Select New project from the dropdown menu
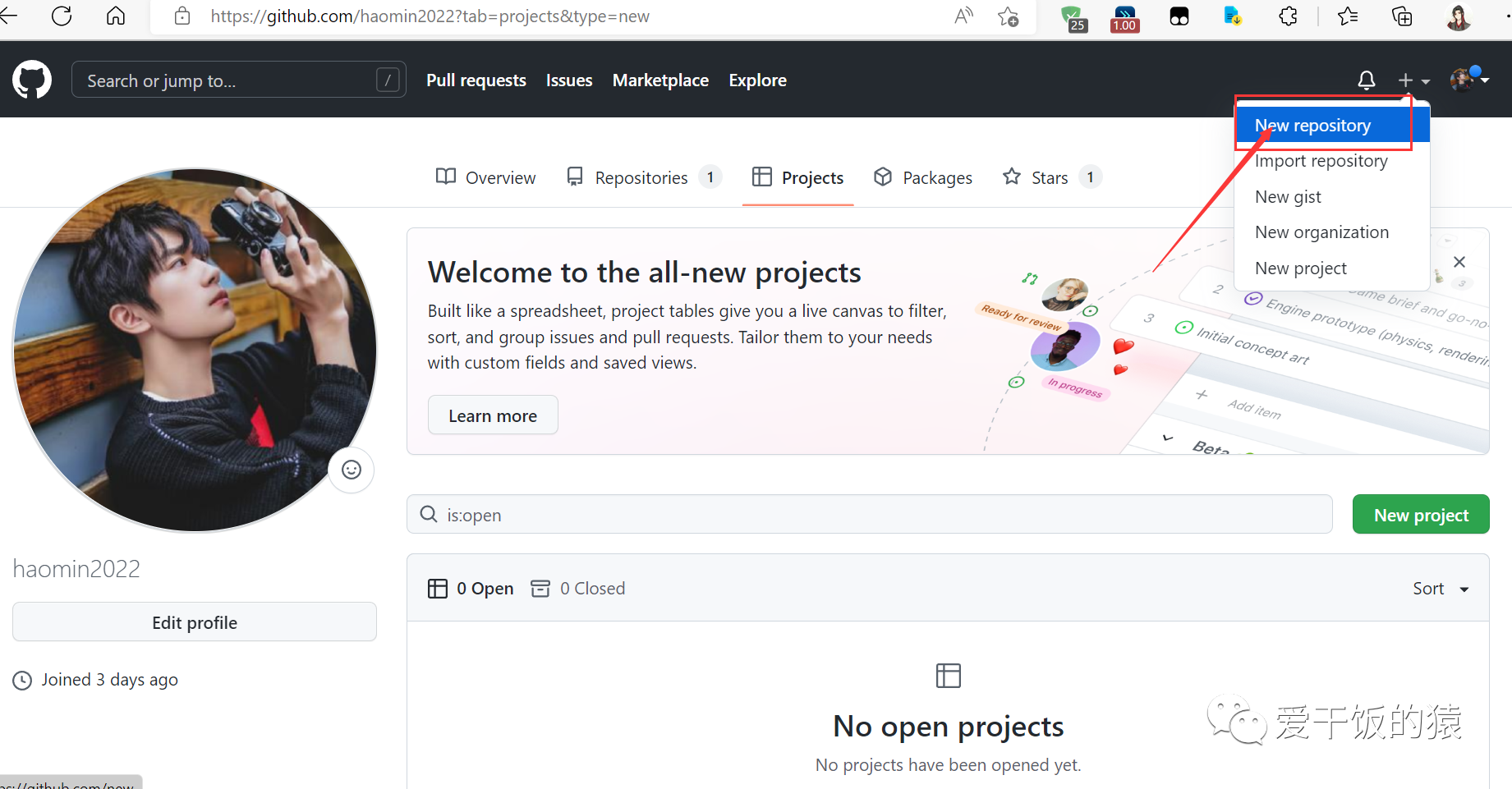 1332,268
